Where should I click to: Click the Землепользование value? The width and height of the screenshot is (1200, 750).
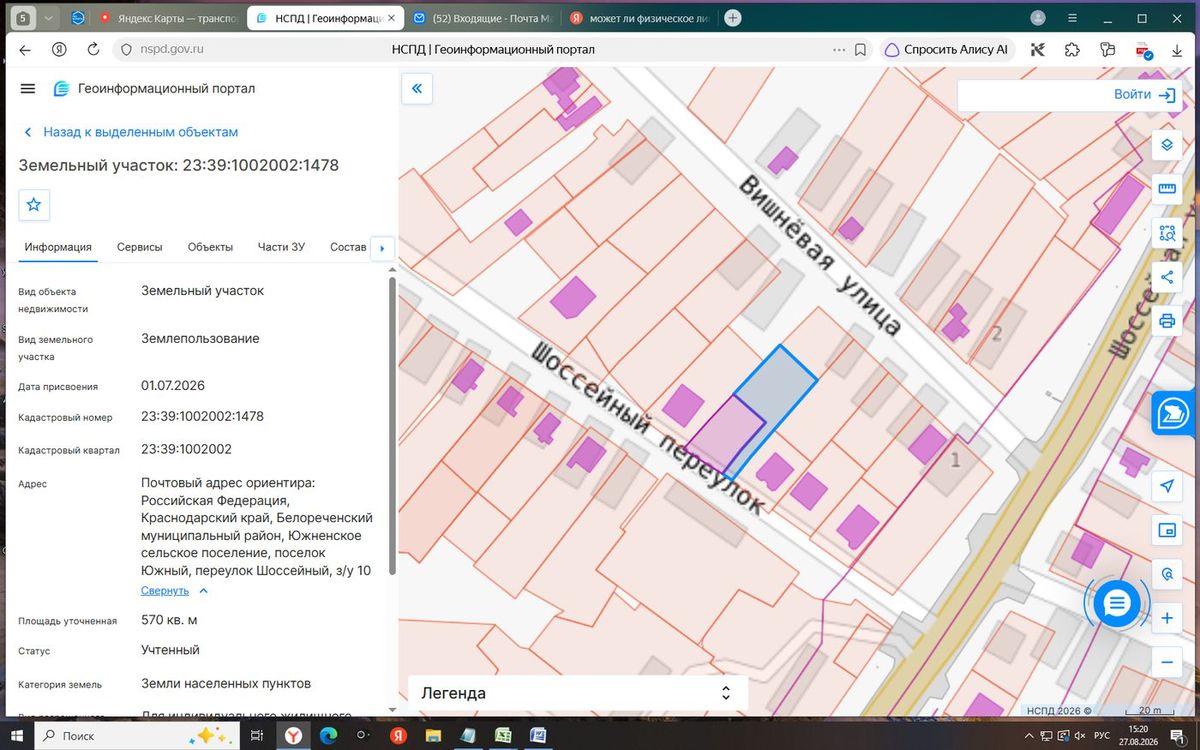tap(200, 338)
